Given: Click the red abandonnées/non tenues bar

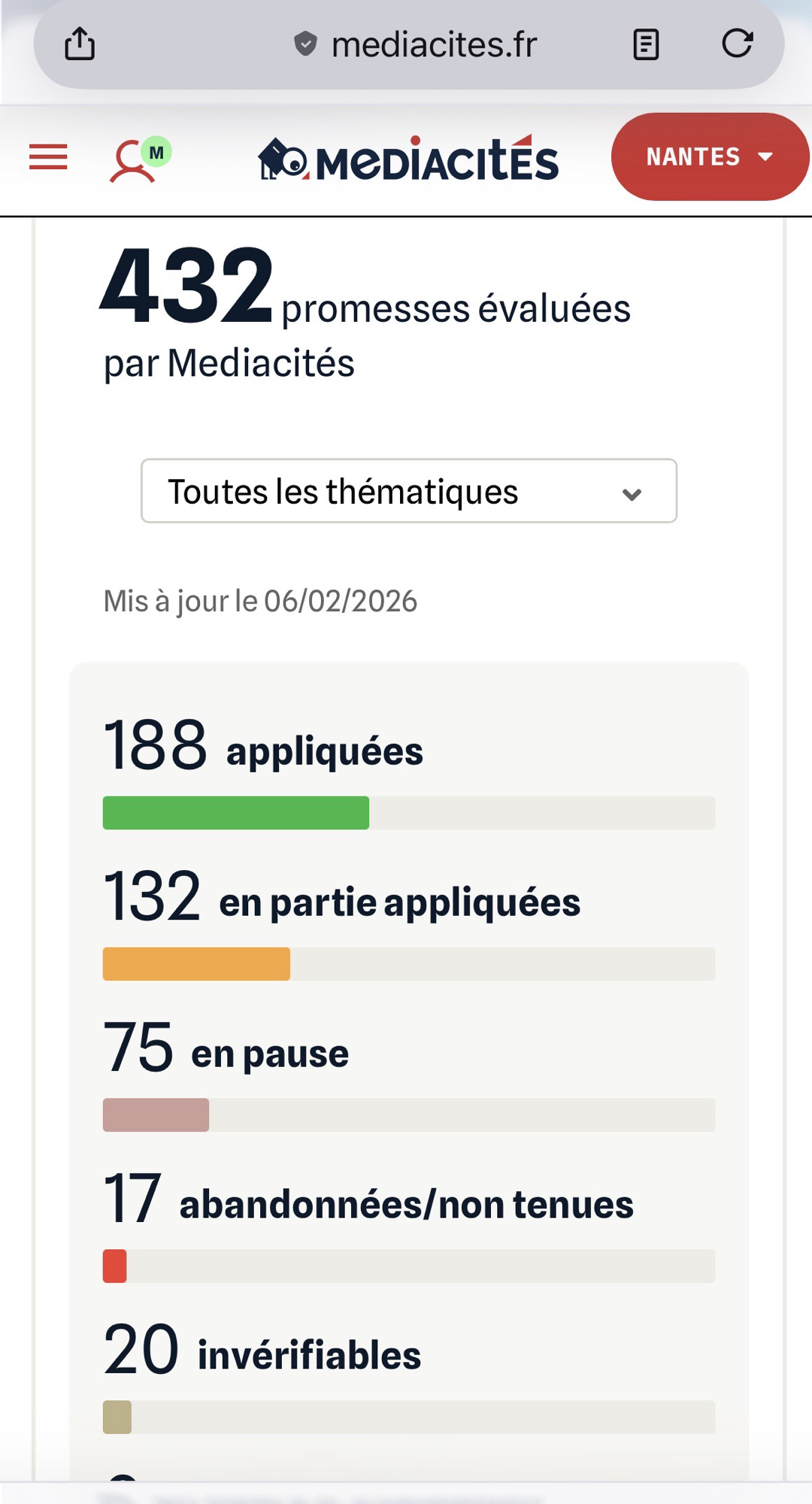Looking at the screenshot, I should click(x=115, y=1266).
